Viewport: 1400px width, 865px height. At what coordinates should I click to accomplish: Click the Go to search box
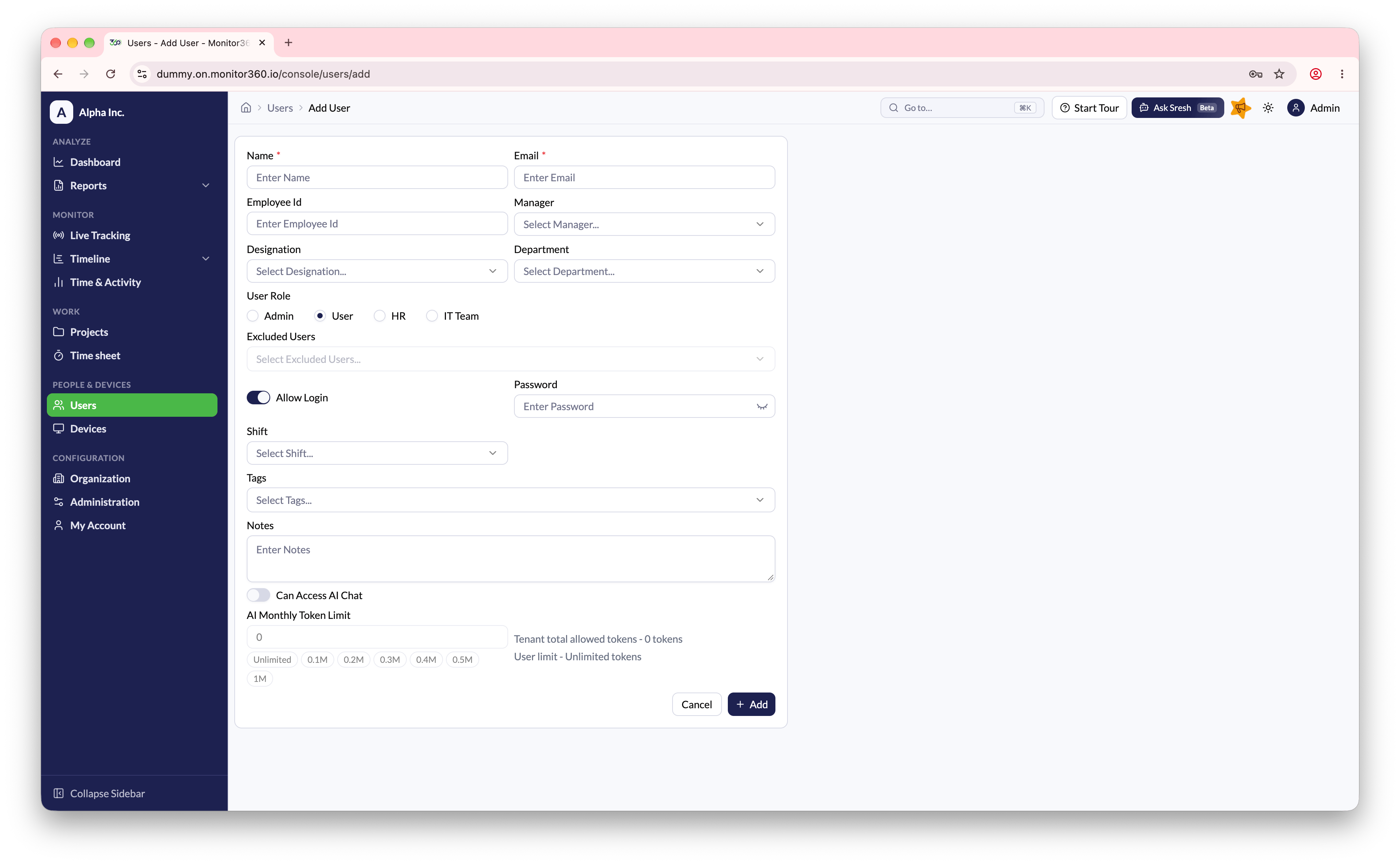pyautogui.click(x=962, y=108)
